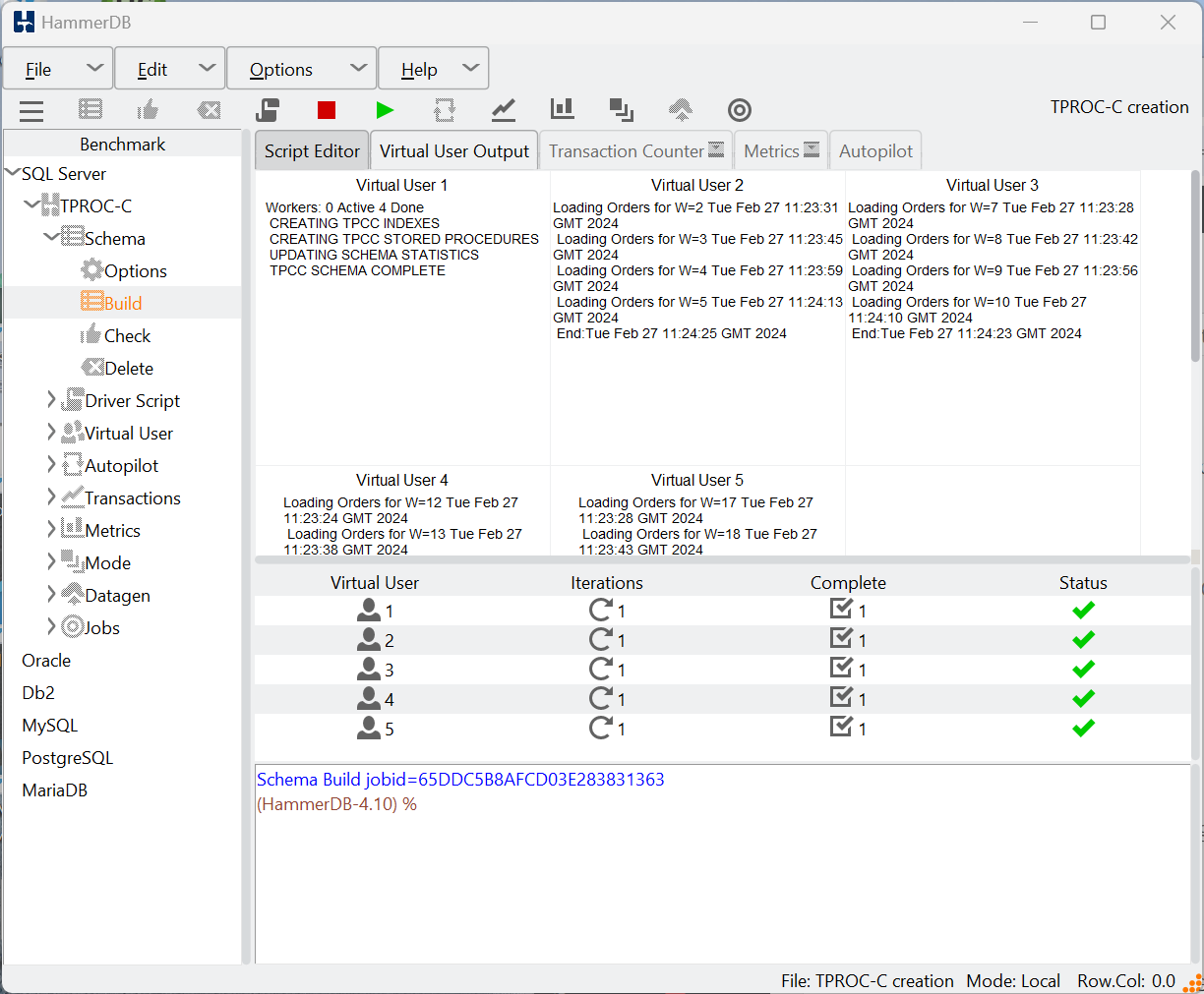
Task: Click the Status column header
Action: click(1083, 582)
